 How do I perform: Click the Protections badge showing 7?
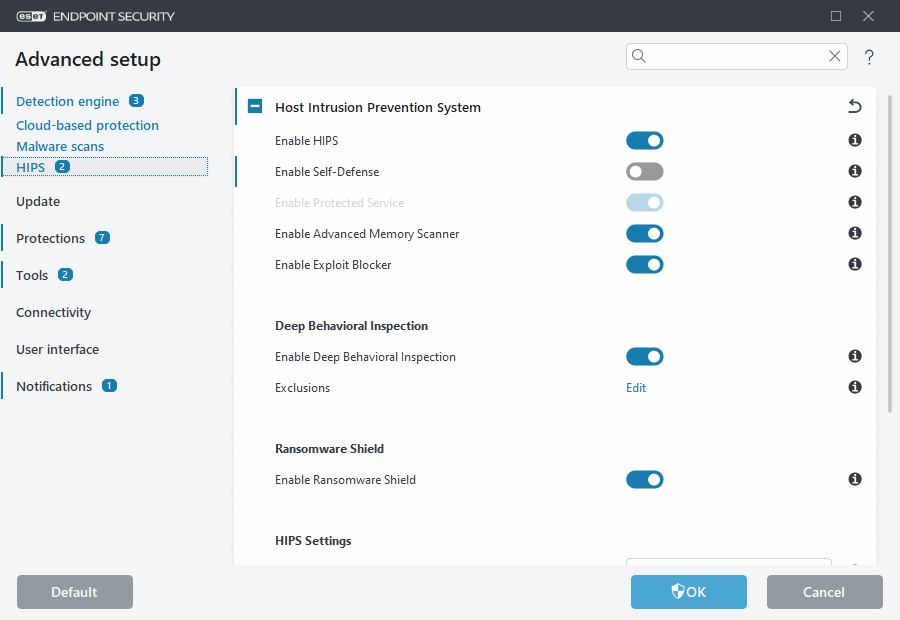(102, 238)
